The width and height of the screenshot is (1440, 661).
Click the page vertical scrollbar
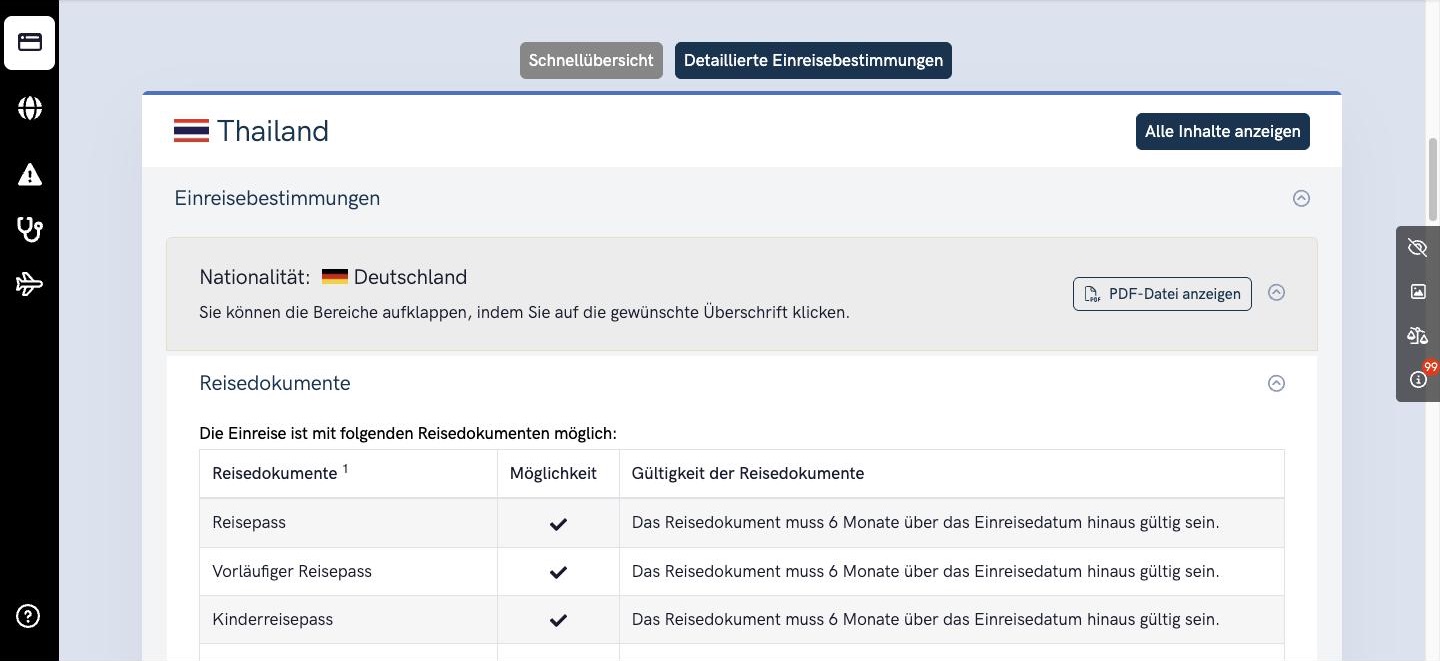(1433, 180)
